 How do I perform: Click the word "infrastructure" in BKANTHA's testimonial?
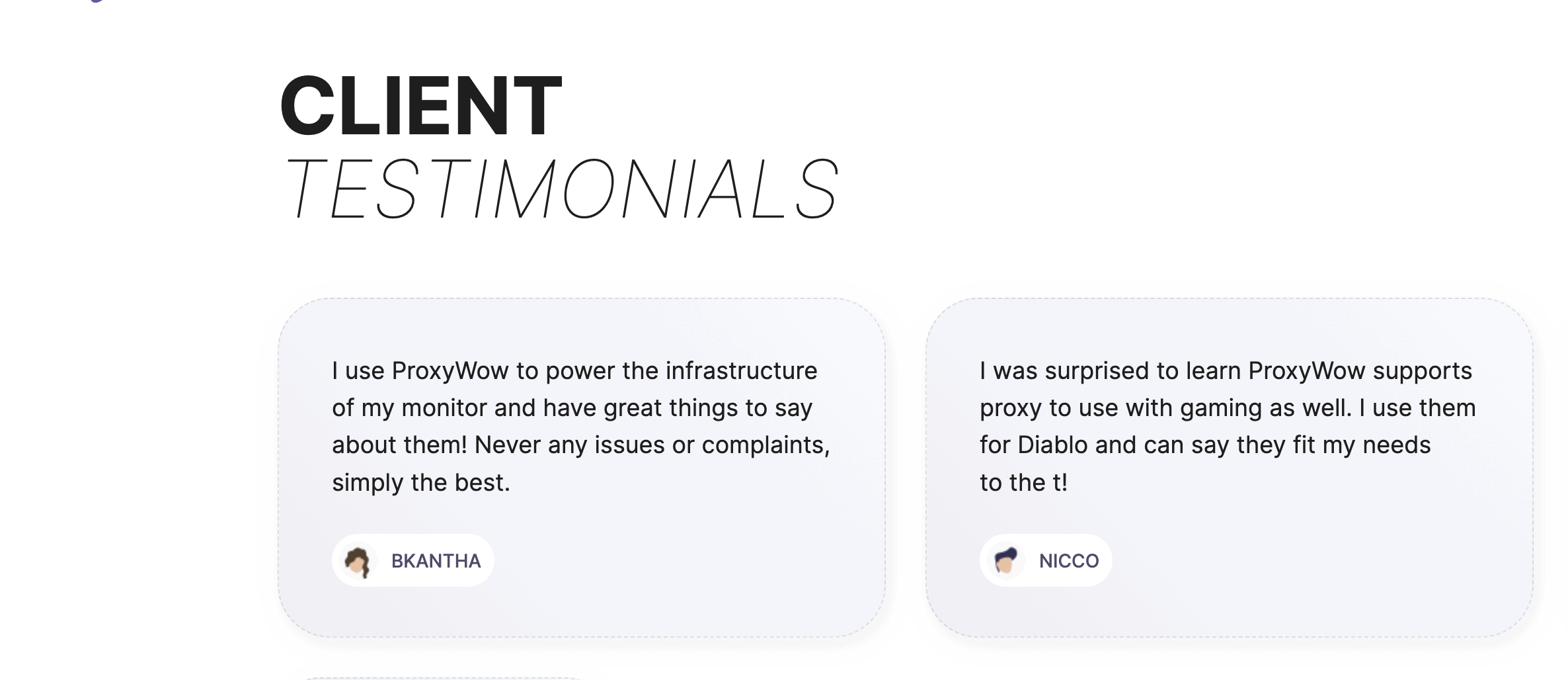[741, 371]
